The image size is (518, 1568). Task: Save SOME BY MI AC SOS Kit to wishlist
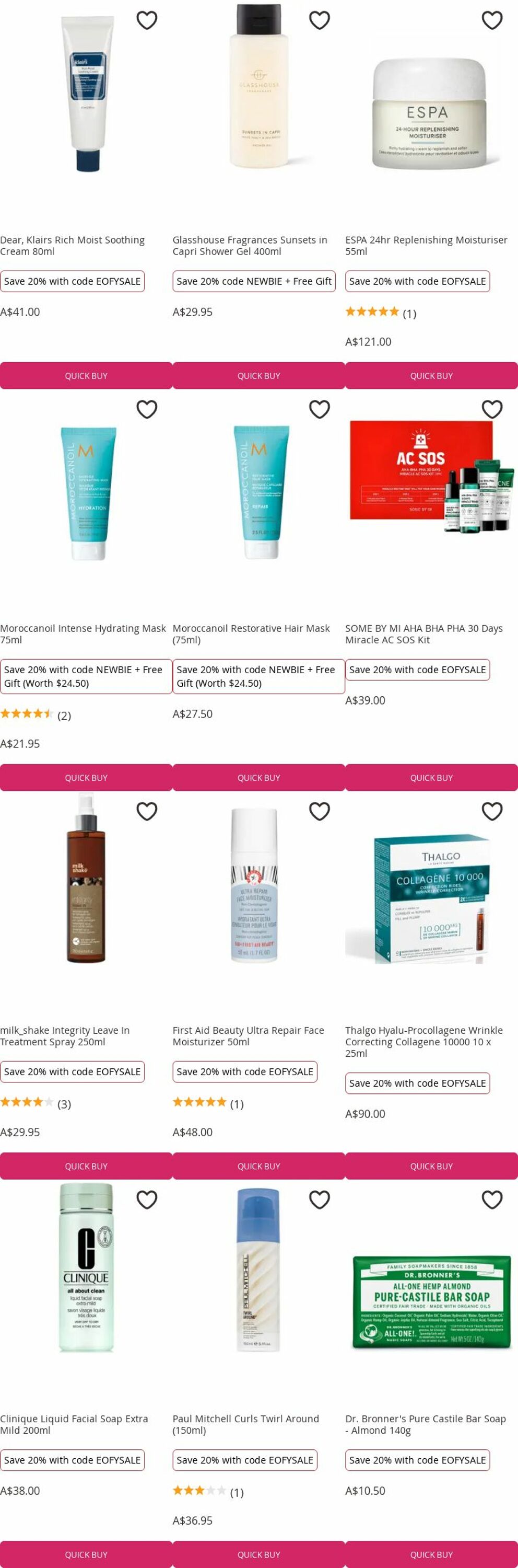(492, 409)
